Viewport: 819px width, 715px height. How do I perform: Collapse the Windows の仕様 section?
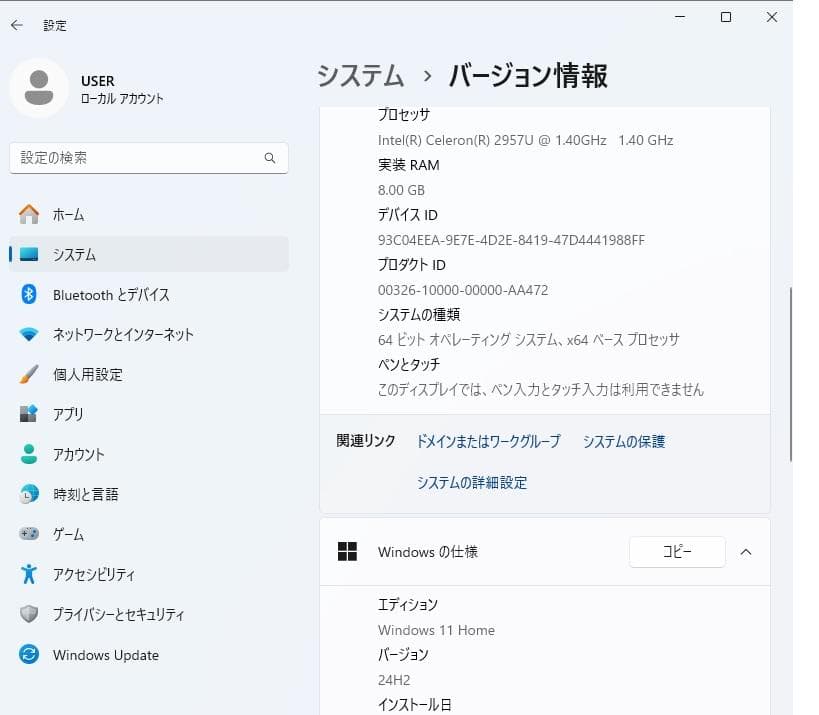[x=746, y=551]
